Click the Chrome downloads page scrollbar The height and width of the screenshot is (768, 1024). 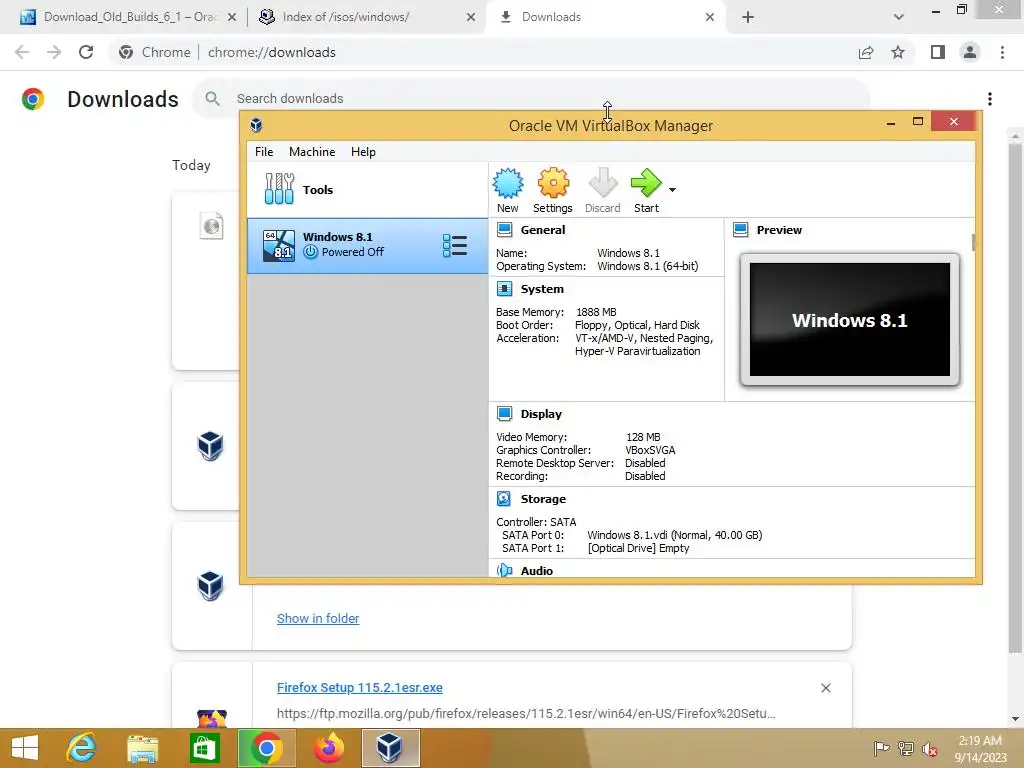[x=1015, y=398]
